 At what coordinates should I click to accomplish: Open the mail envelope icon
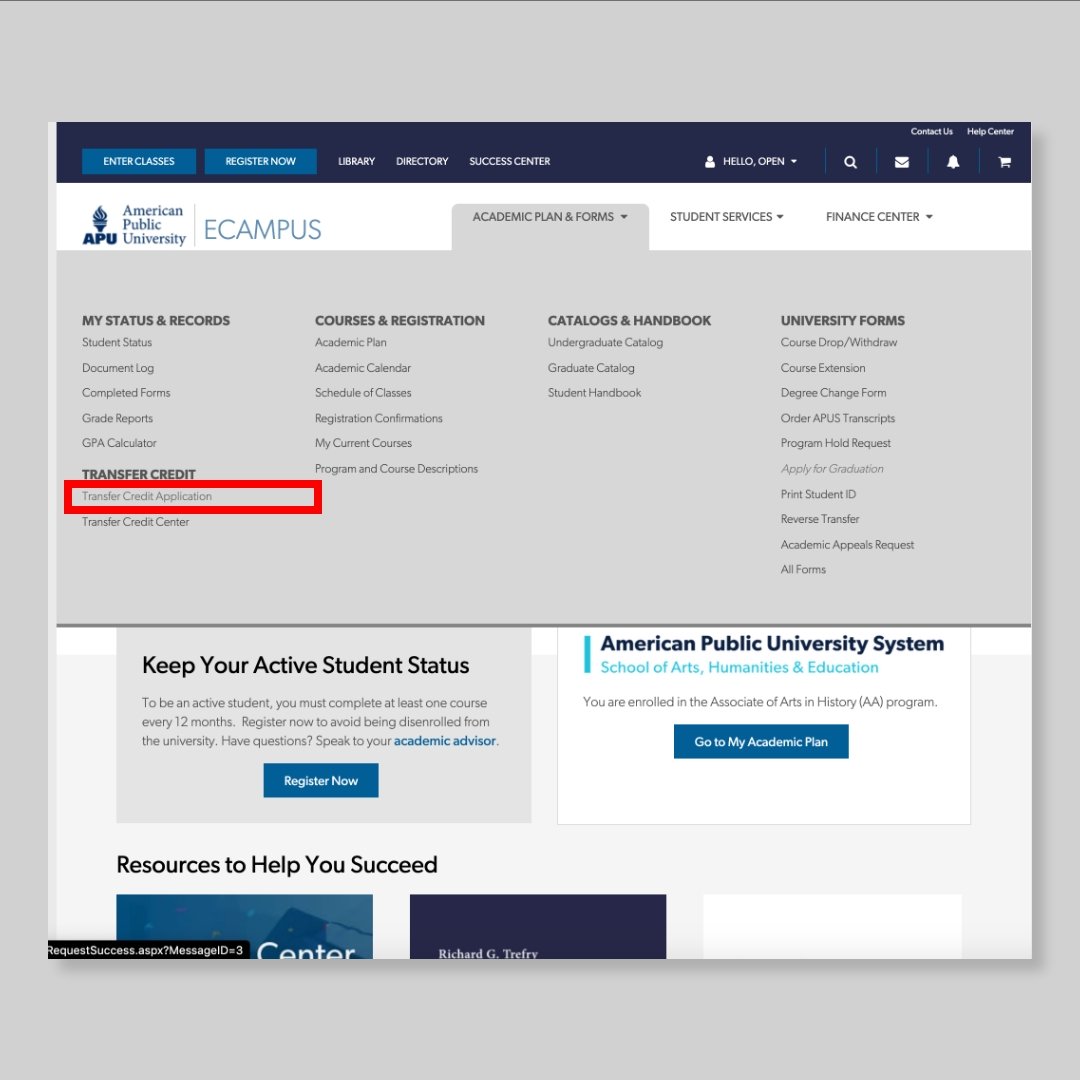coord(902,162)
